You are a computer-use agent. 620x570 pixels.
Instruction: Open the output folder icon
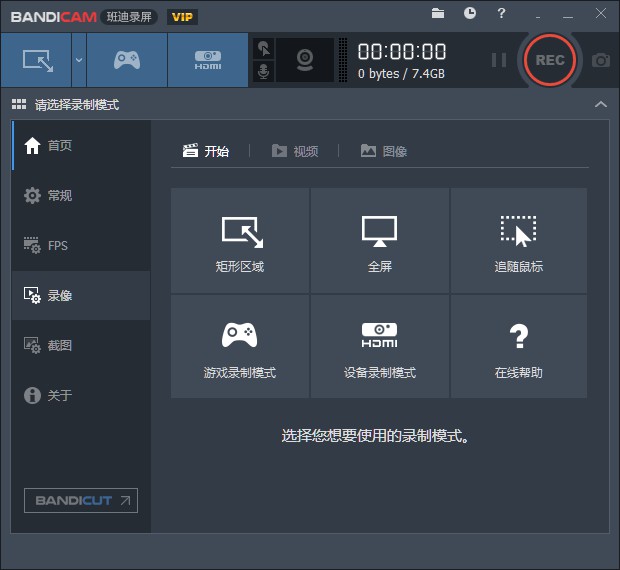click(438, 13)
